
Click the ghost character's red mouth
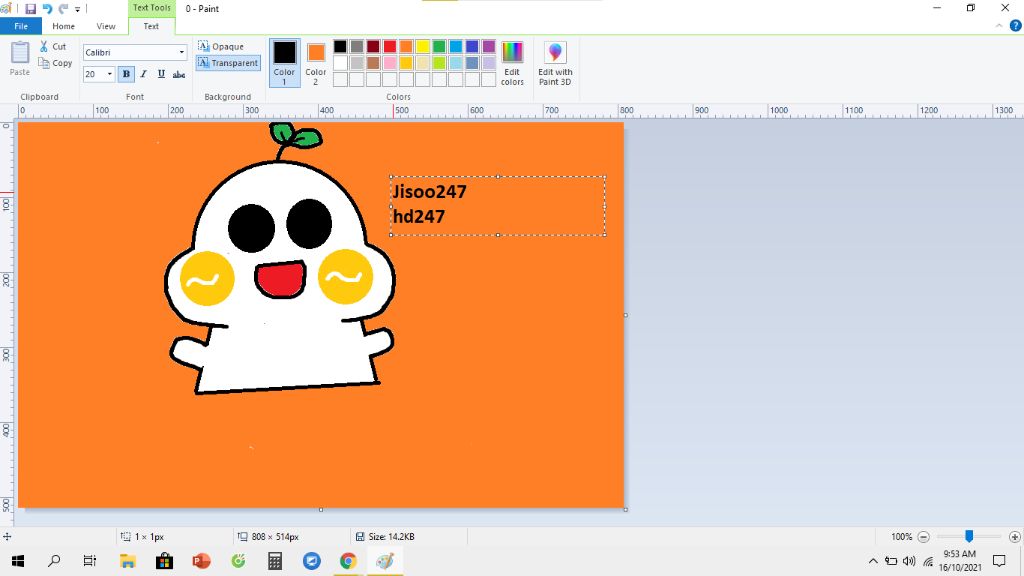coord(281,279)
